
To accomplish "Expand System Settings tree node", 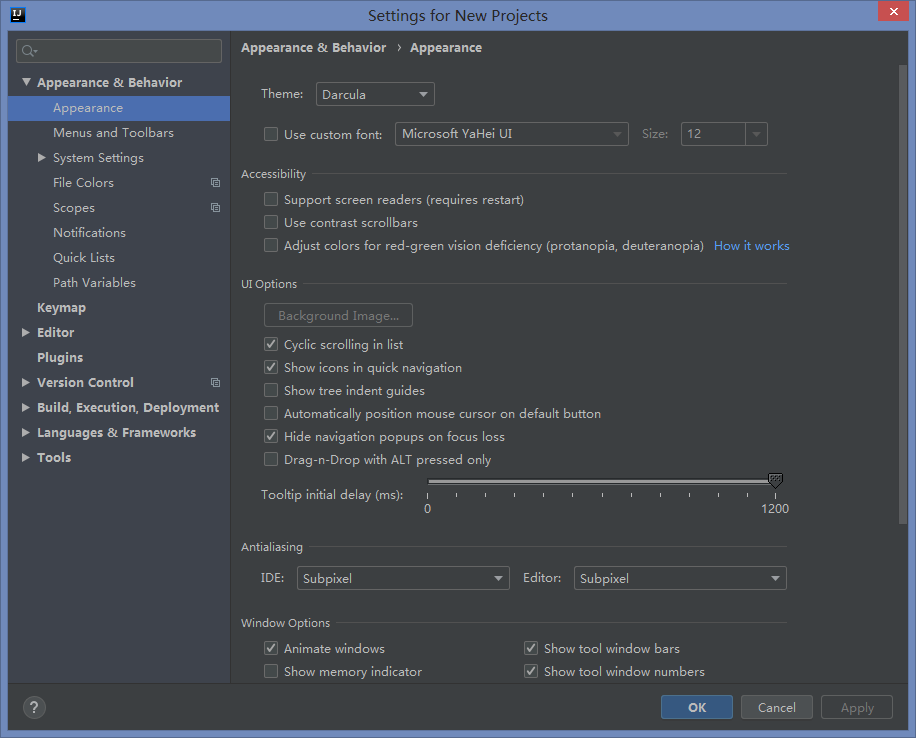I will click(x=42, y=158).
